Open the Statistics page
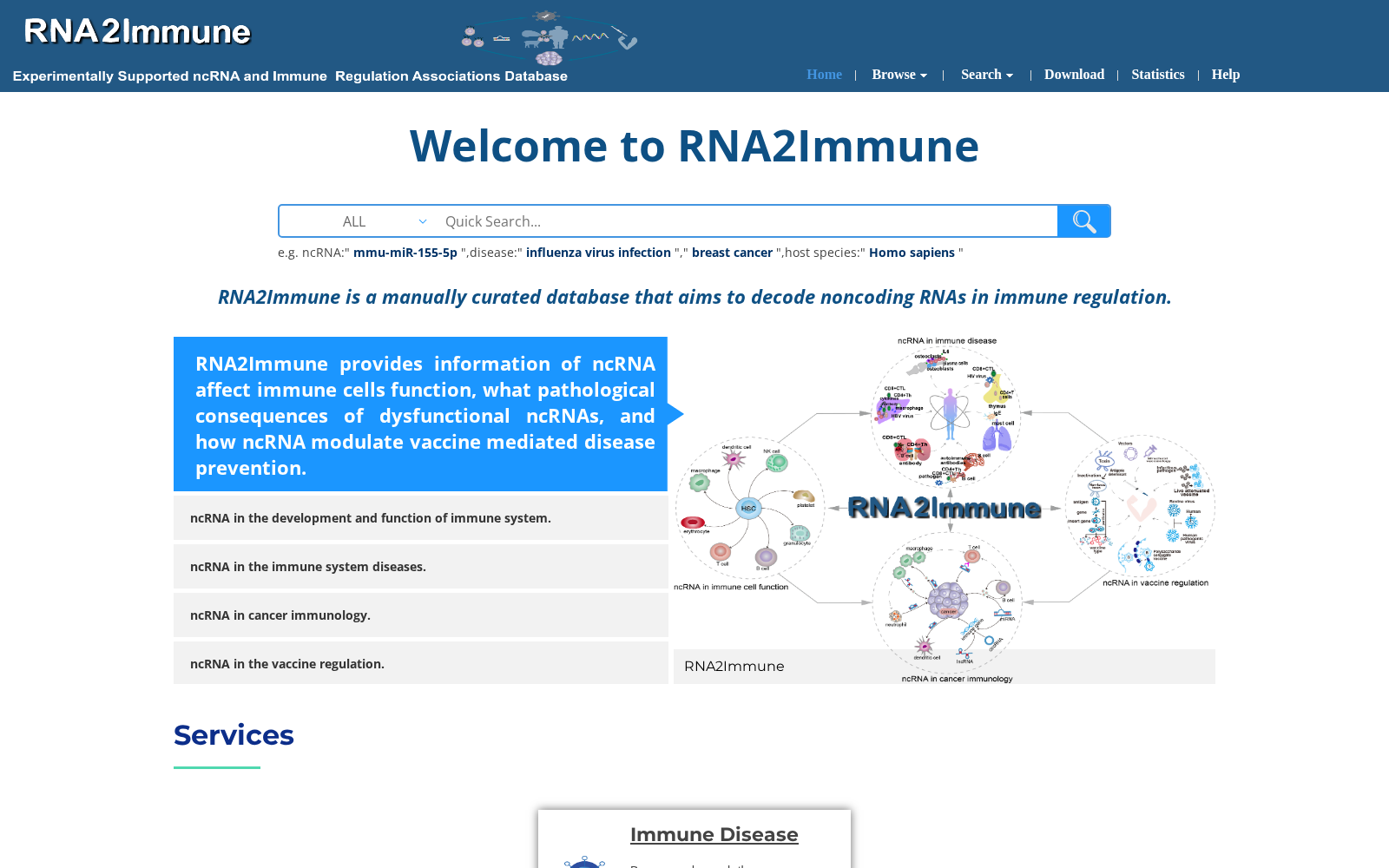 [x=1157, y=75]
